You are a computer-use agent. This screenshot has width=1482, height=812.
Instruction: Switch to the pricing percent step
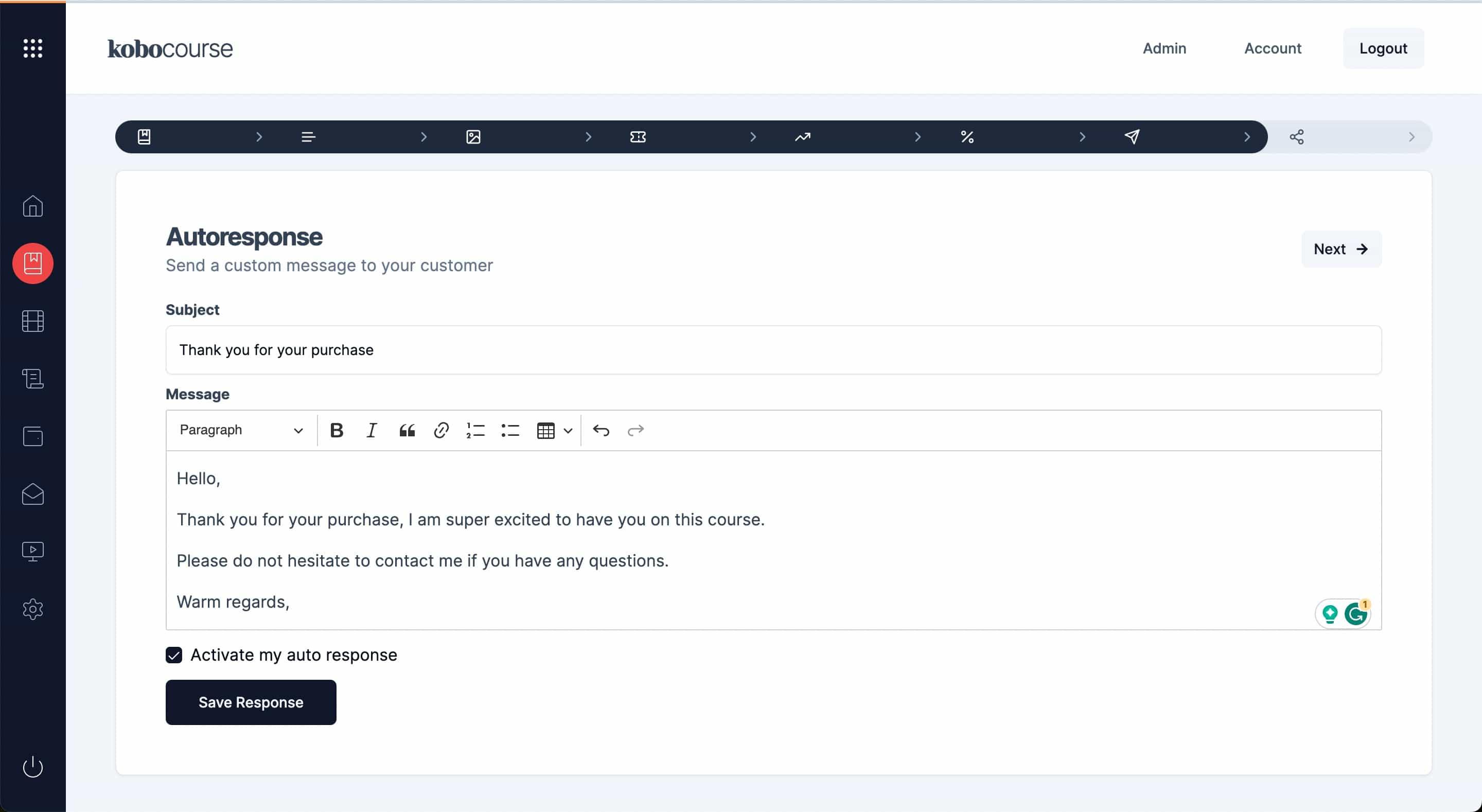pos(967,137)
